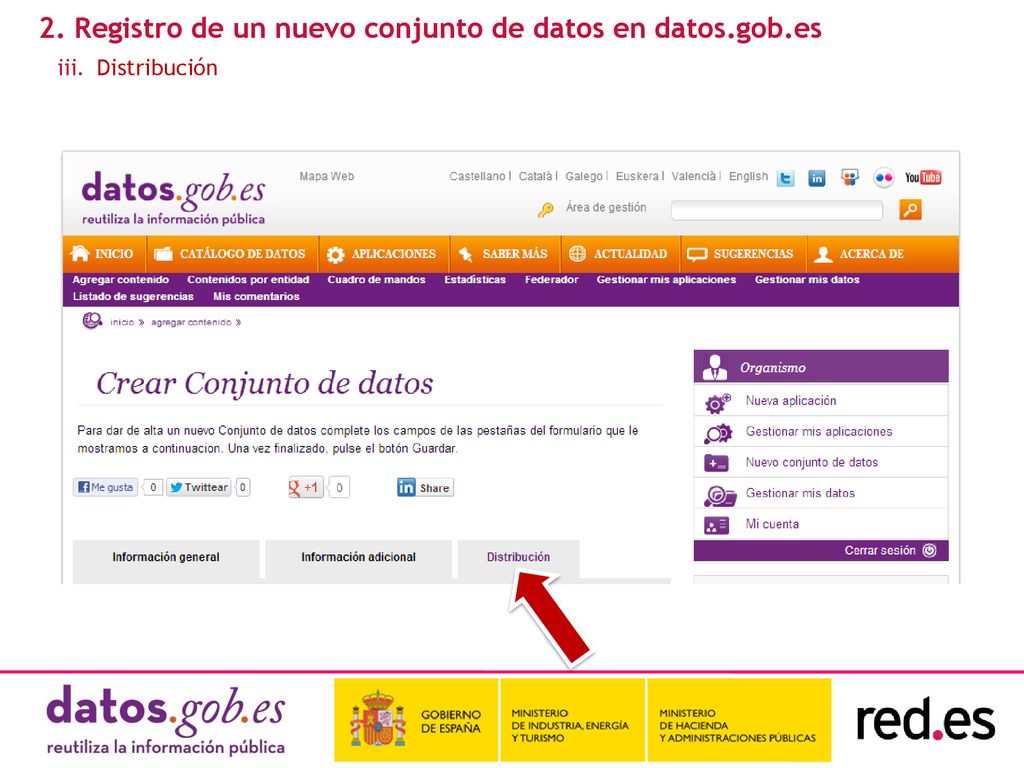Click the search input field
This screenshot has height=768, width=1024.
[777, 210]
